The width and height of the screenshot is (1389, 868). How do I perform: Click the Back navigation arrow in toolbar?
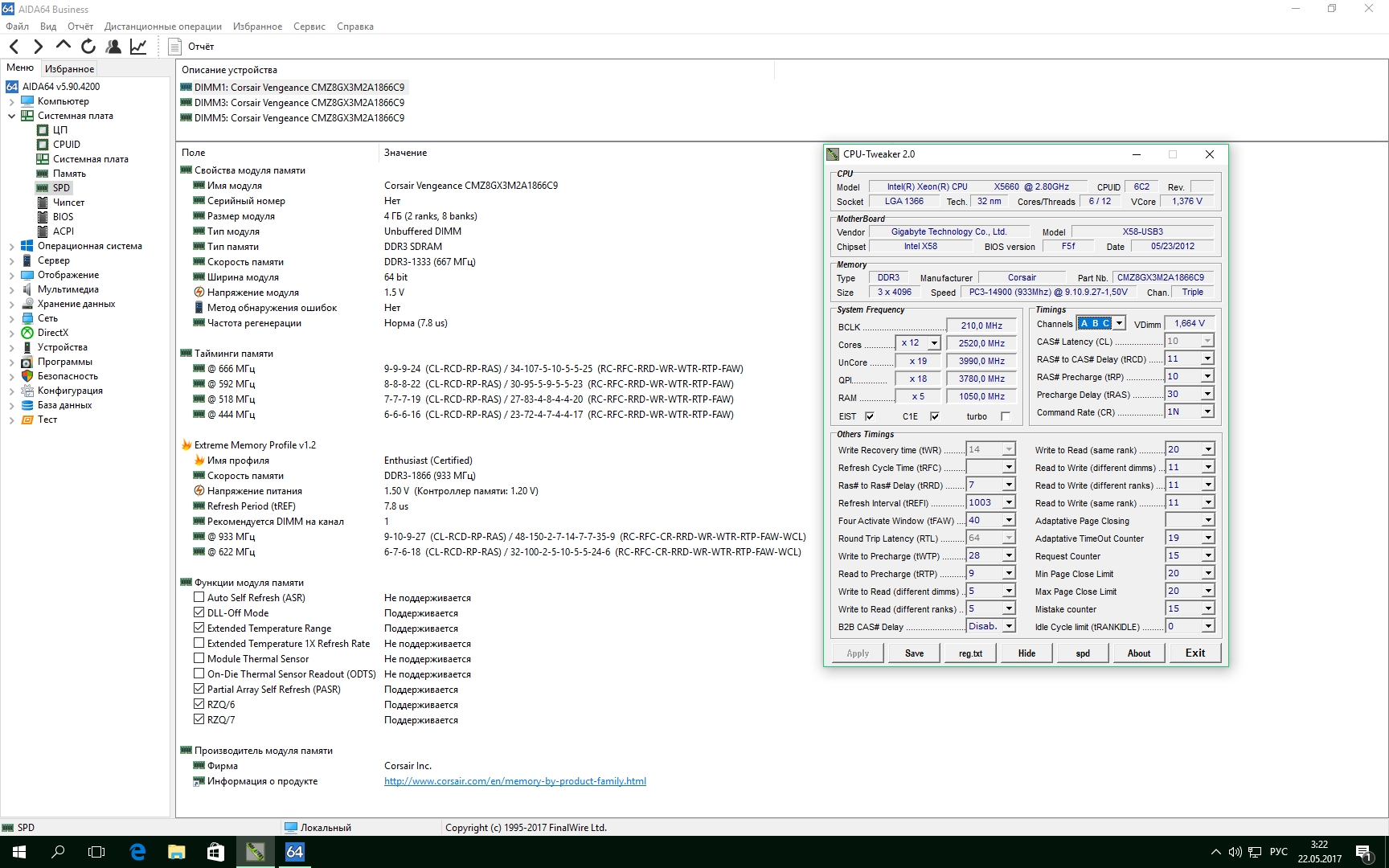[x=14, y=47]
